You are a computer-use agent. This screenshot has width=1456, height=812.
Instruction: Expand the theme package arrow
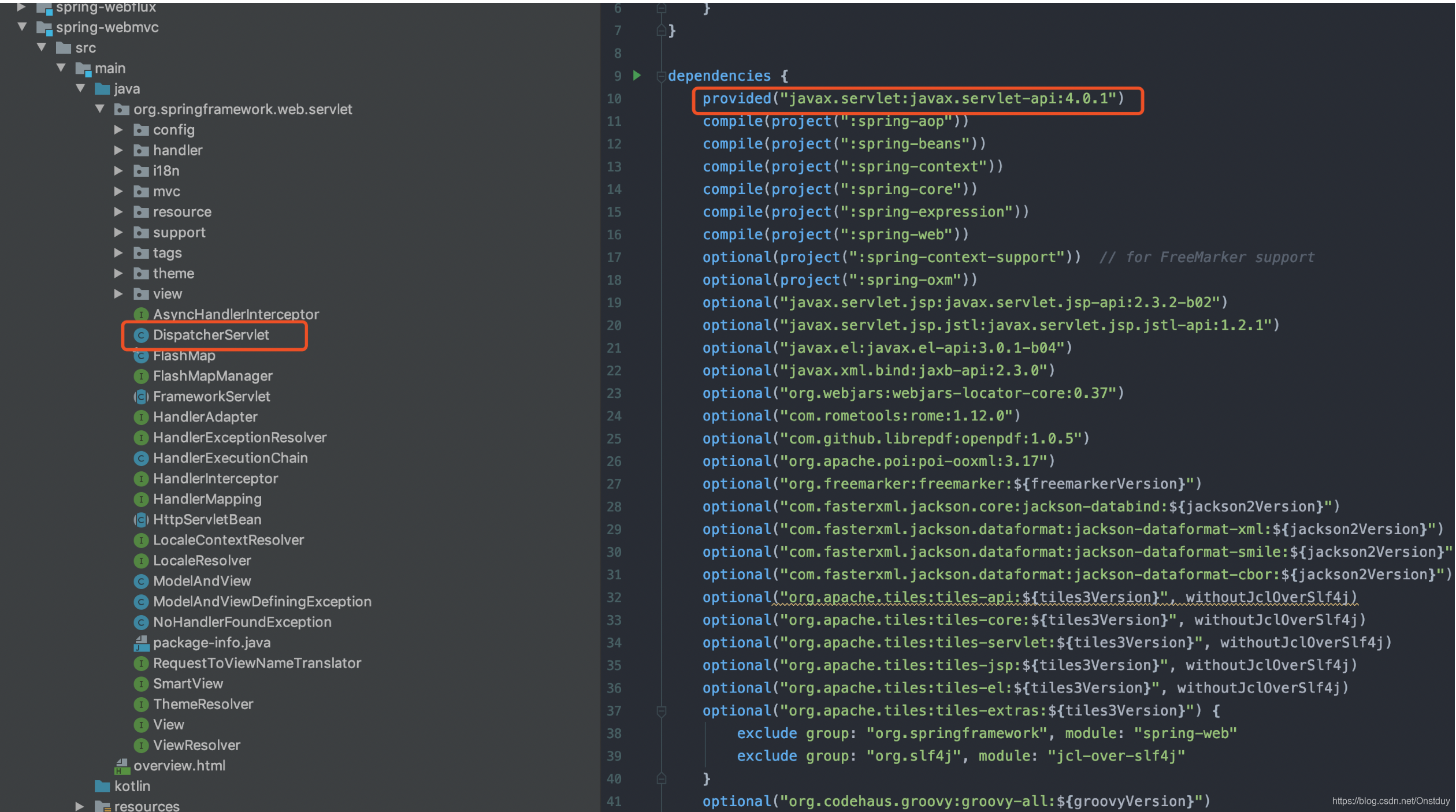(x=118, y=273)
